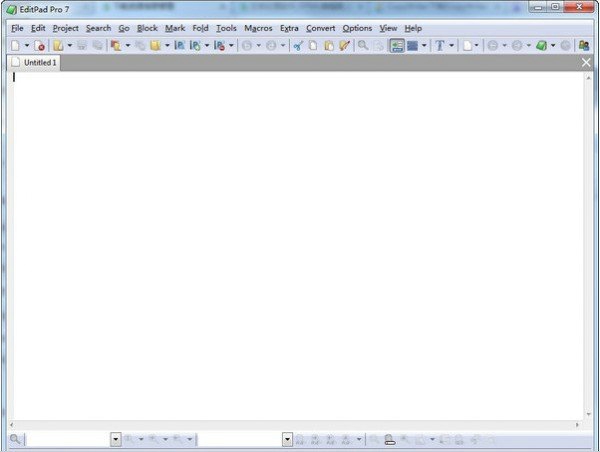Image resolution: width=600 pixels, height=452 pixels.
Task: Open the Macros menu
Action: [258, 28]
